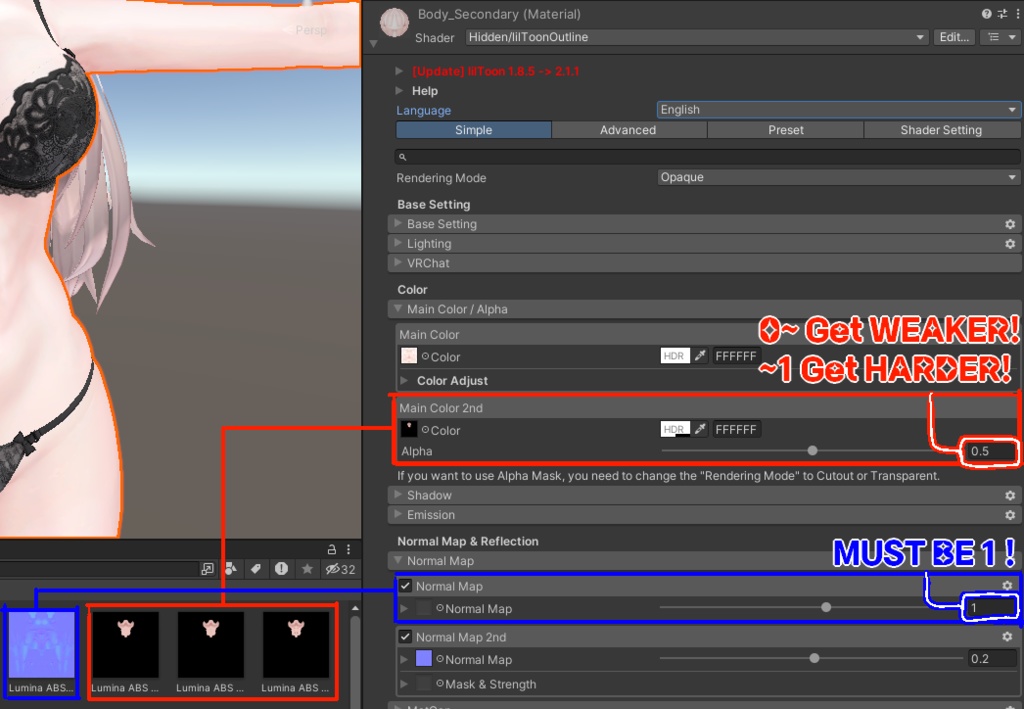Viewport: 1024px width, 709px height.
Task: Click search by import log icon
Action: pyautogui.click(x=281, y=569)
